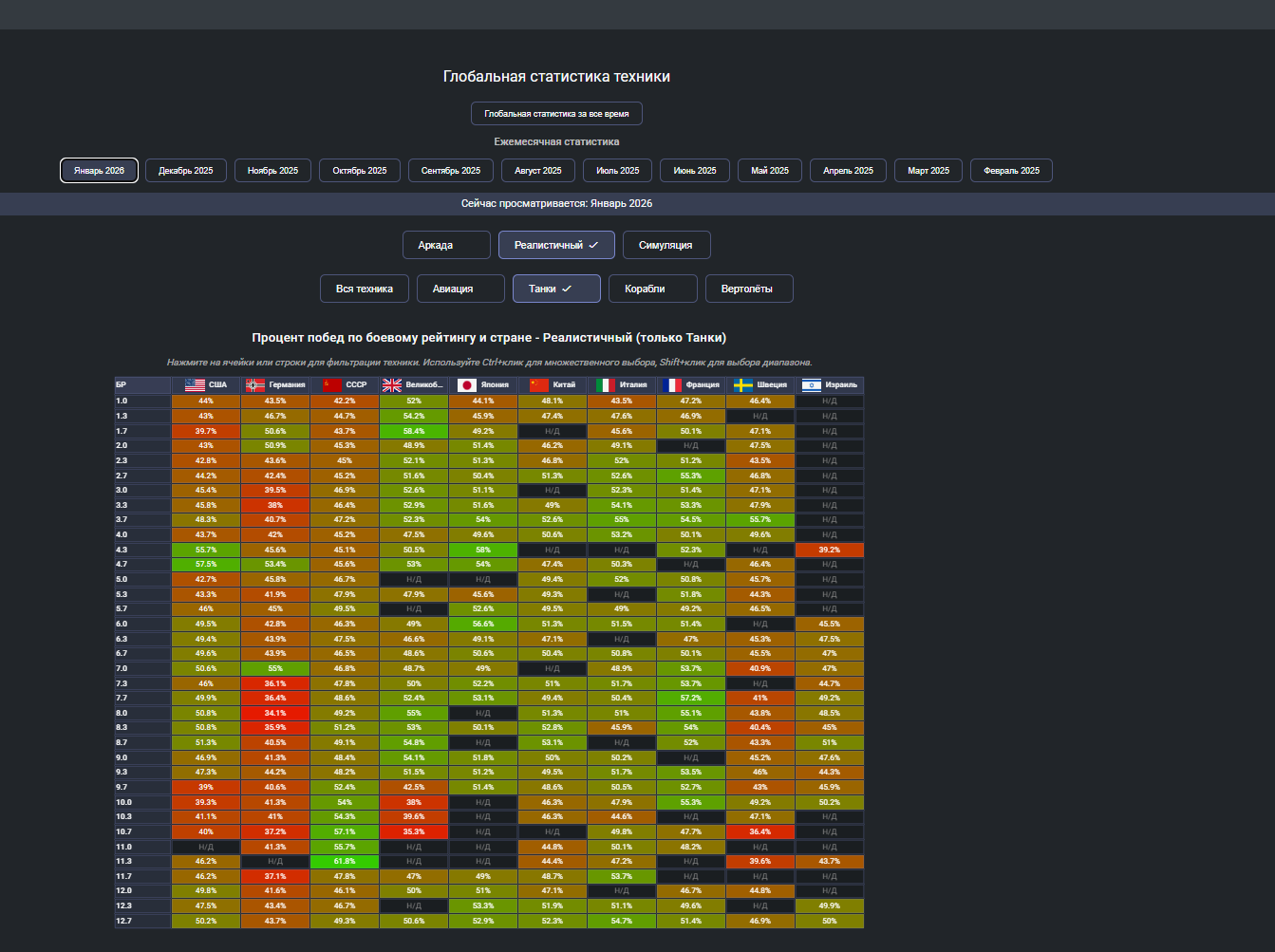Screen dimensions: 1275x952
Task: Open the Ноябрь 2025 tab
Action: click(x=273, y=171)
